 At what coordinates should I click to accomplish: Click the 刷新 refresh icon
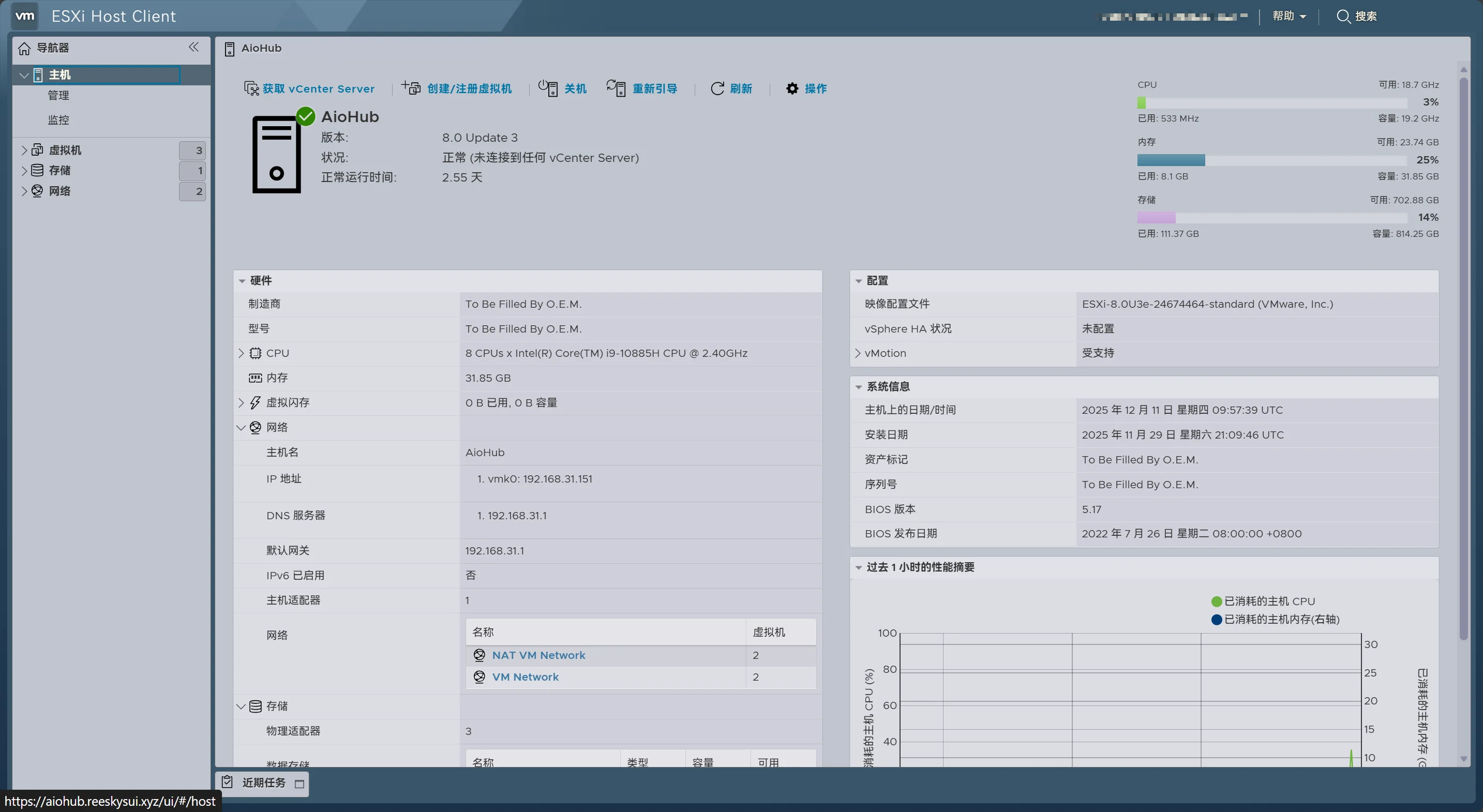(x=717, y=88)
